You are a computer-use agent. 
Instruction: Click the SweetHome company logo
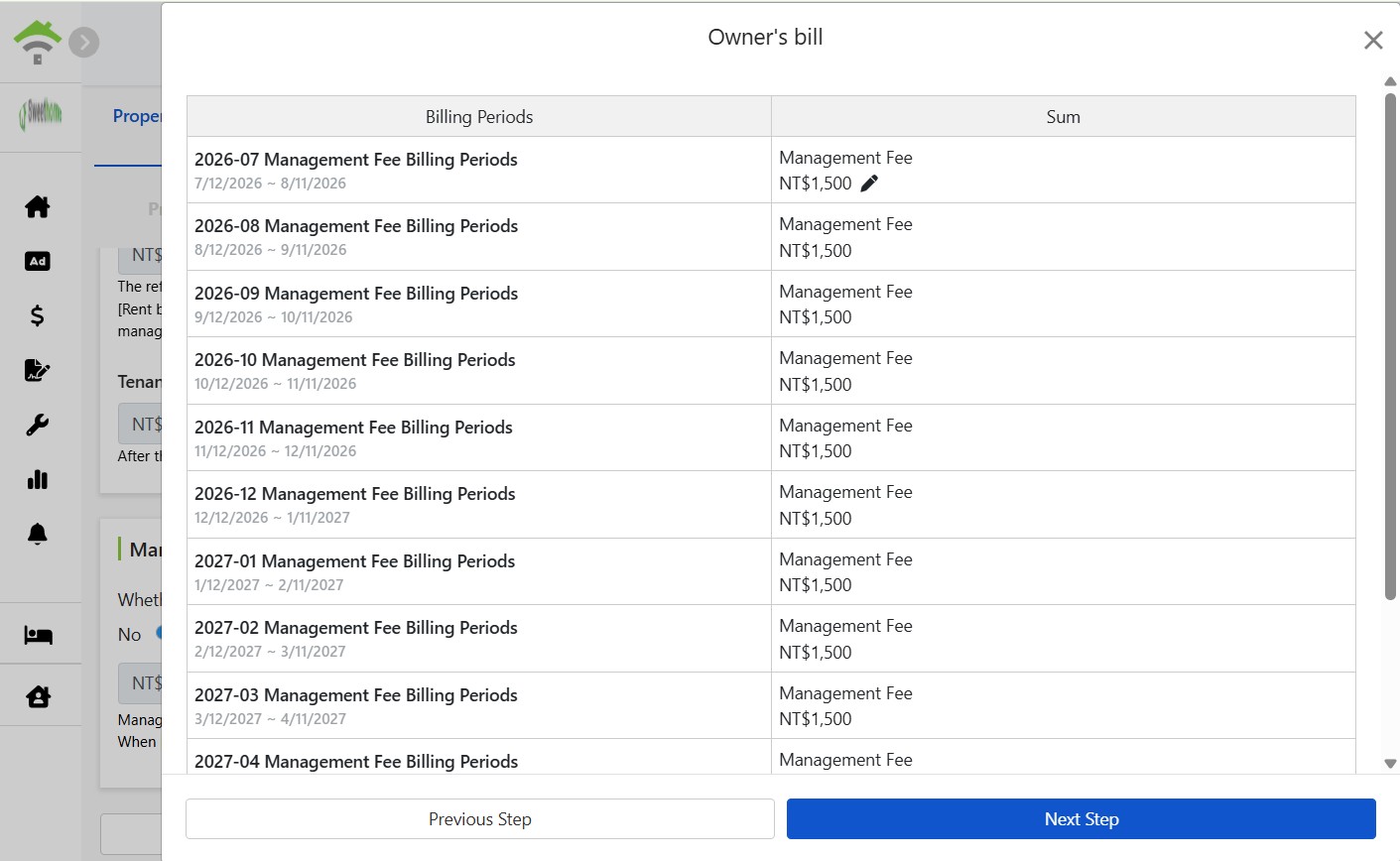click(41, 115)
